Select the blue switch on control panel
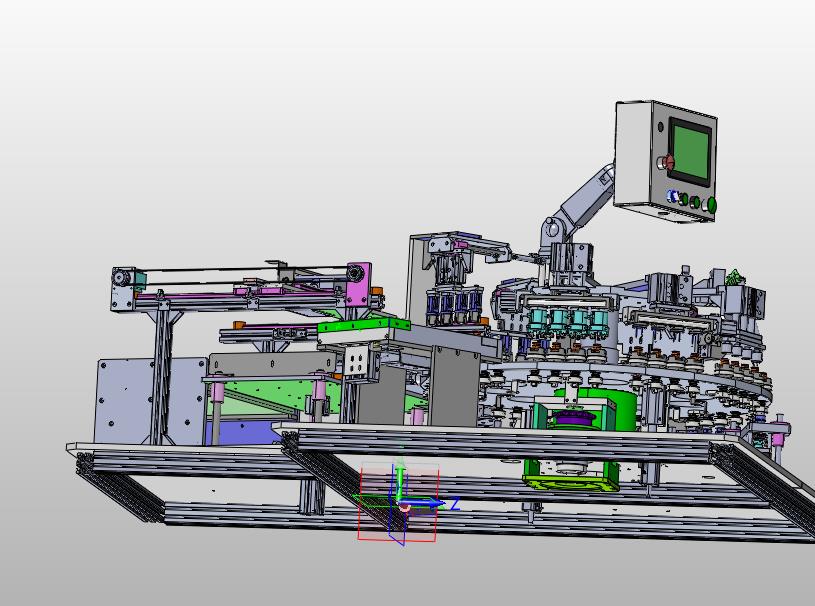Screen dimensions: 815x606 pos(673,196)
